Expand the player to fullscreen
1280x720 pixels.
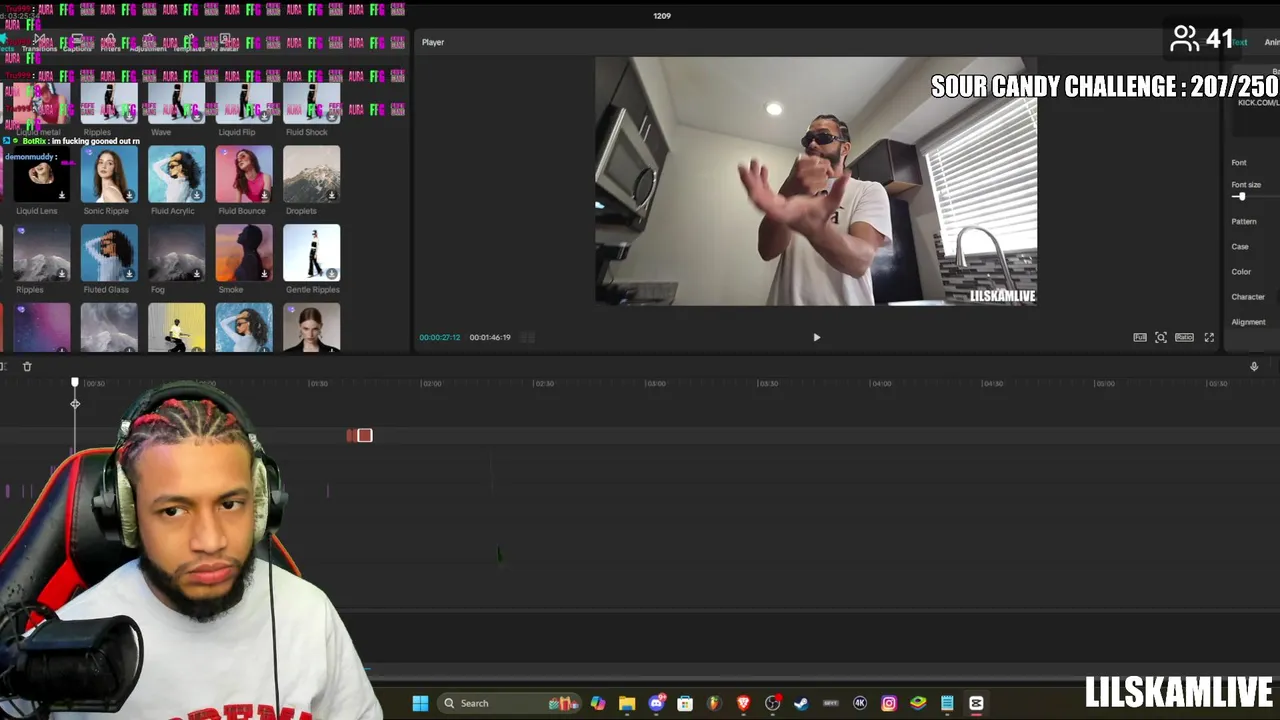(1209, 338)
